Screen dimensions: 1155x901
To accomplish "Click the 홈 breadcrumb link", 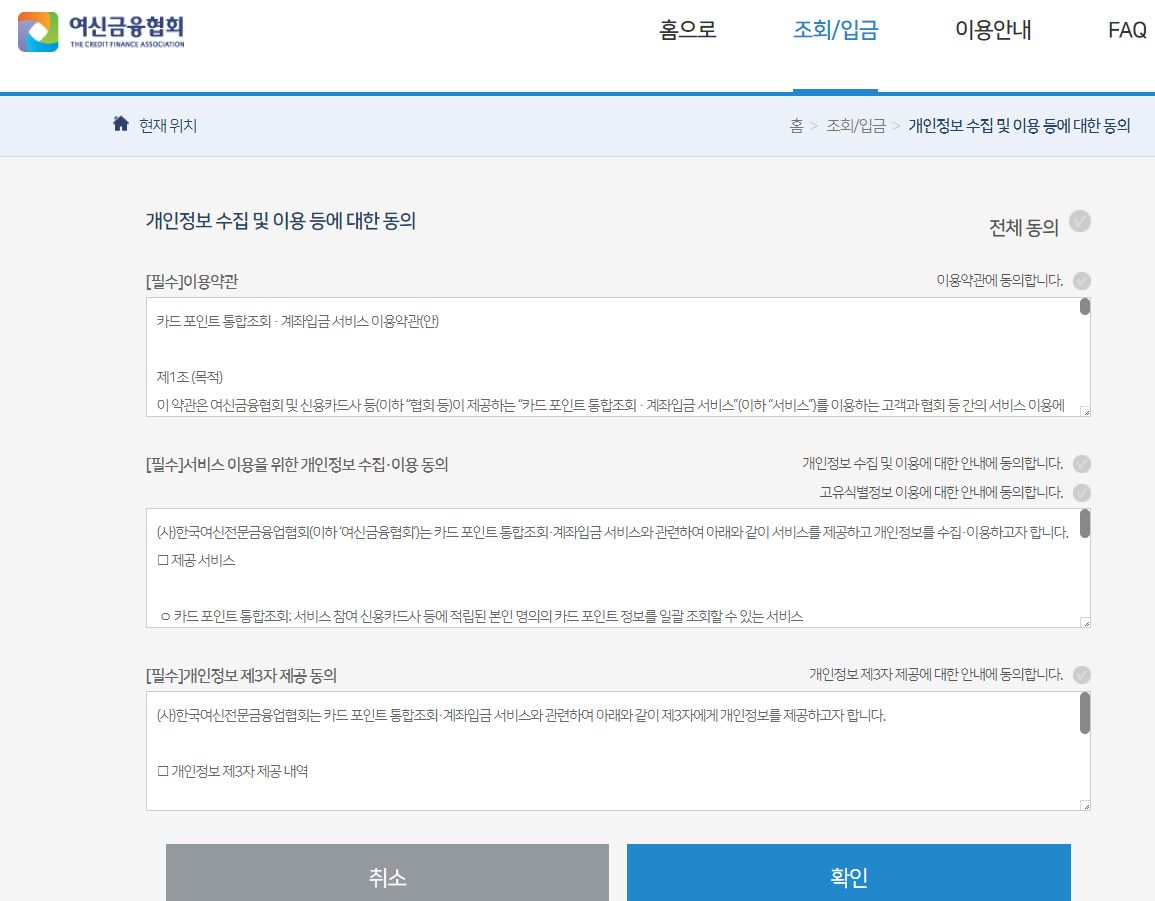I will point(796,126).
